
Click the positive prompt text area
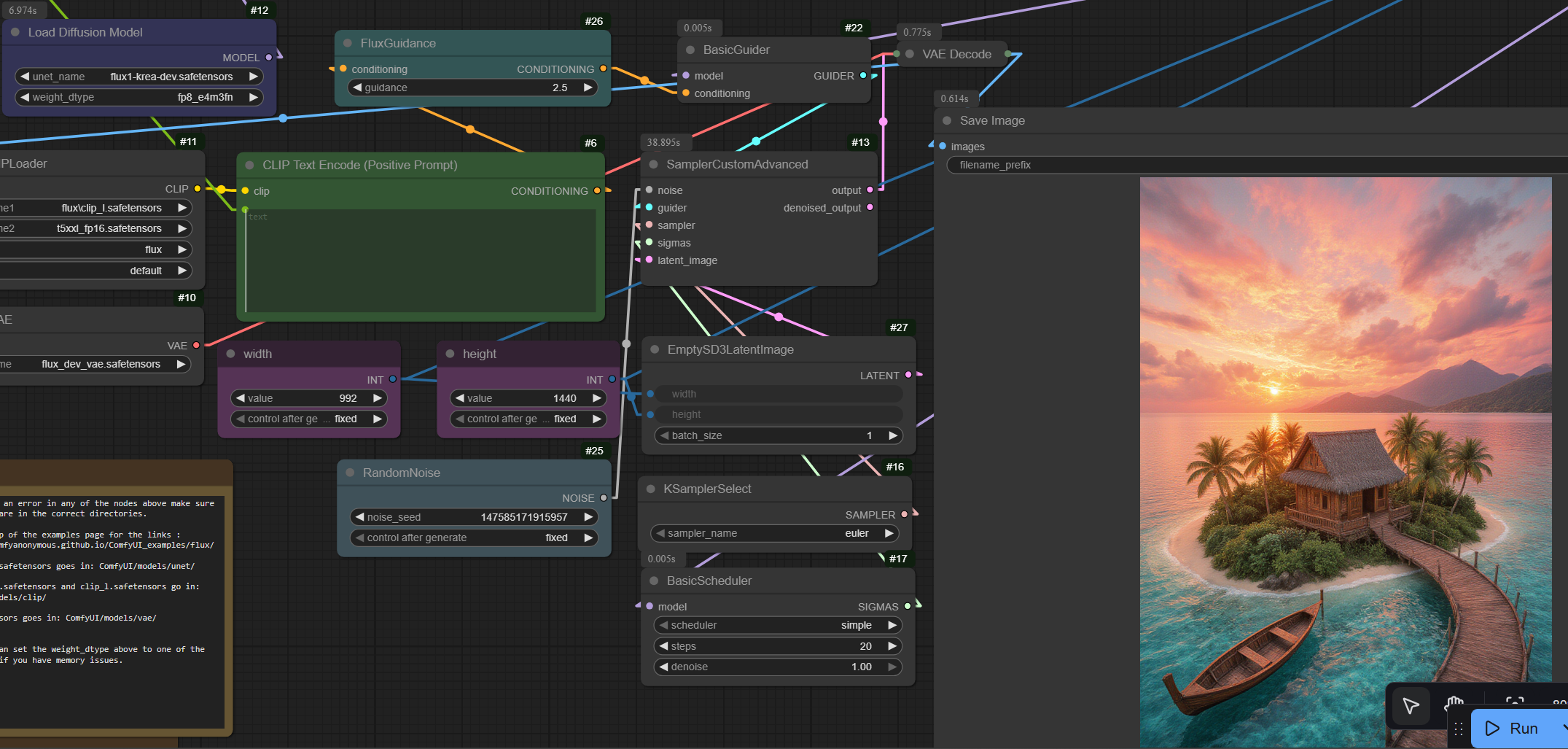pos(421,261)
